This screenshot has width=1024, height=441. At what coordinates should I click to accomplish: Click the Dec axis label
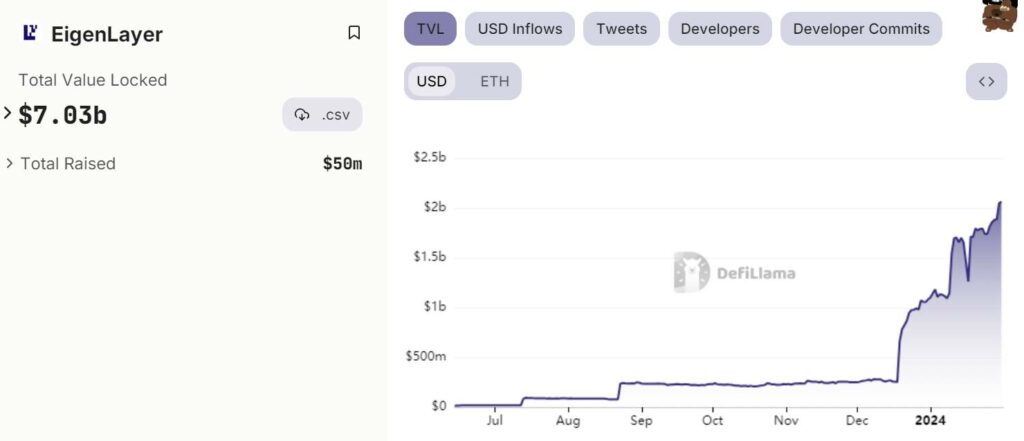[x=857, y=420]
